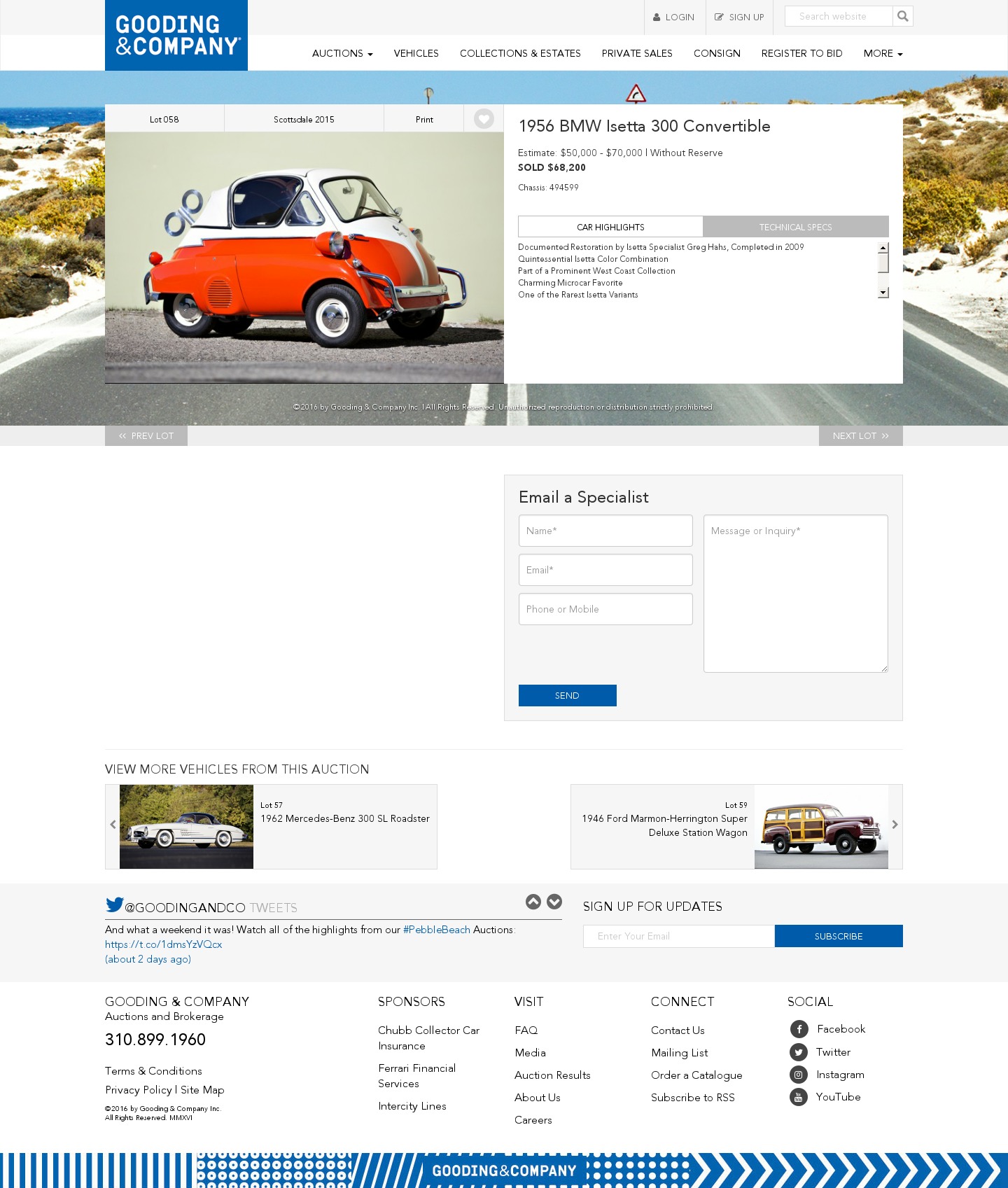Switch to the Technical Specs tab
The width and height of the screenshot is (1008, 1188).
pyautogui.click(x=796, y=227)
